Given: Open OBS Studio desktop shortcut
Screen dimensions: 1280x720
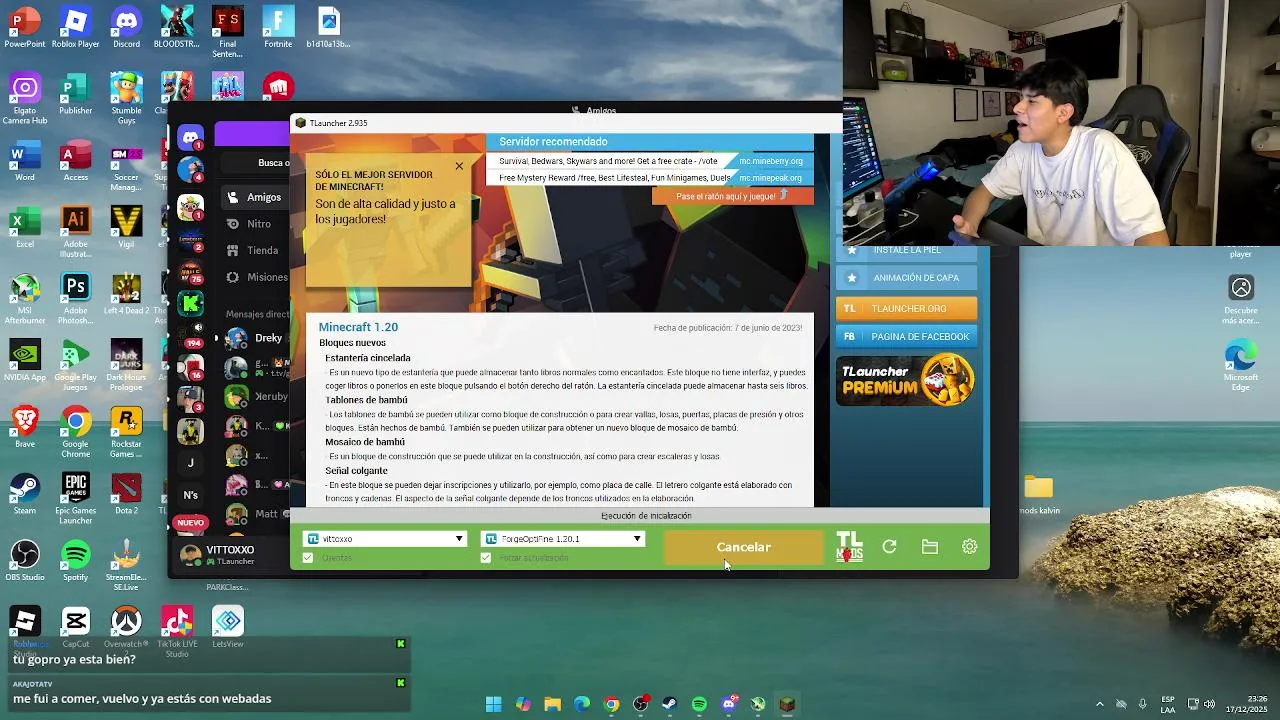Looking at the screenshot, I should 25,561.
